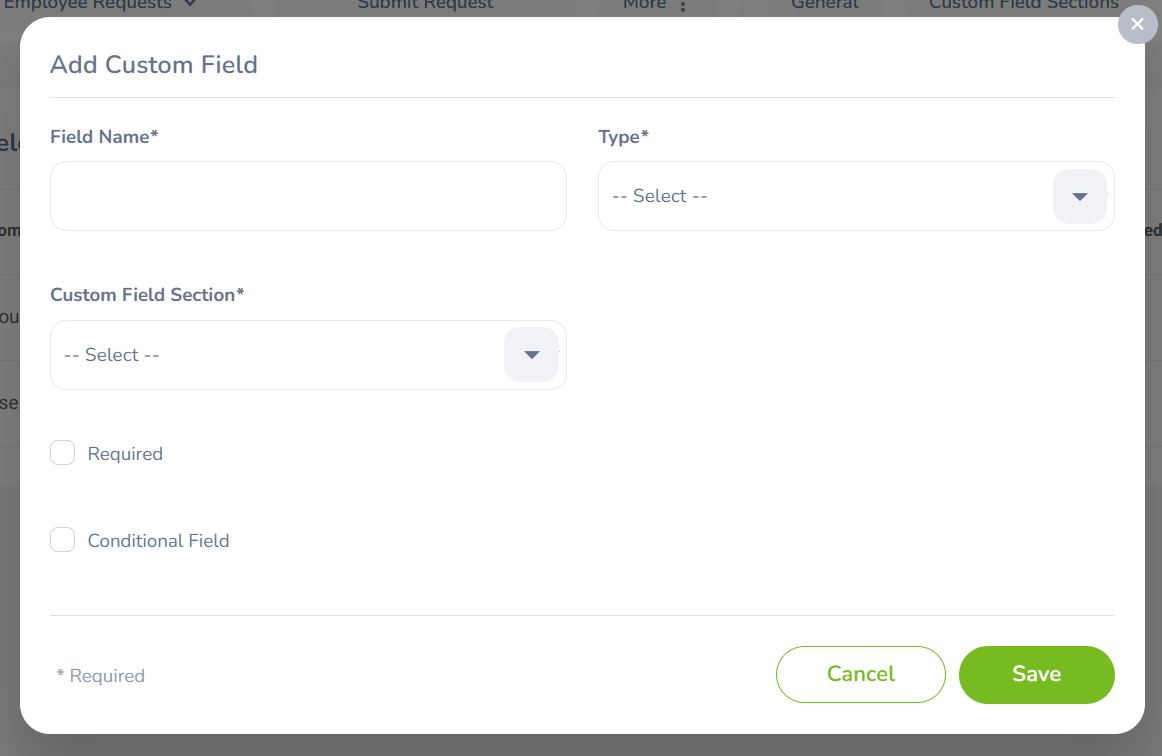
Task: Click the three-dot icon beside More
Action: (684, 6)
